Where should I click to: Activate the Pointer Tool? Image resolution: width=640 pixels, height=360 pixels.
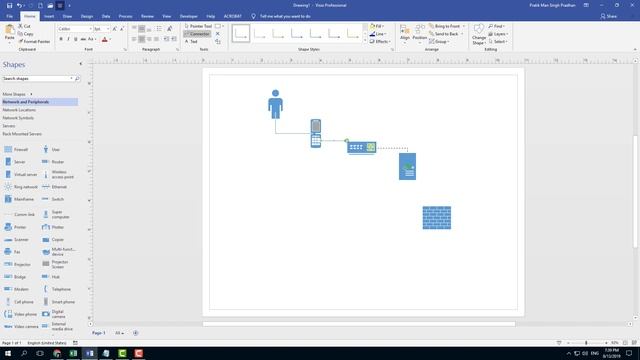[198, 26]
